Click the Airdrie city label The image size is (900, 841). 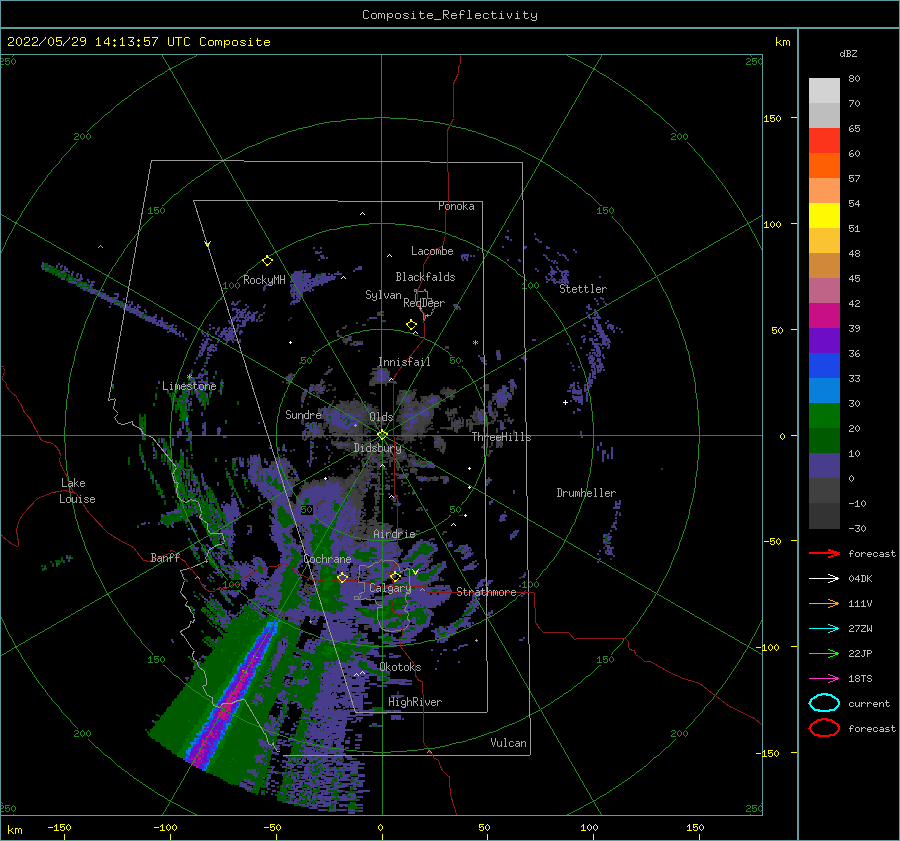coord(394,534)
